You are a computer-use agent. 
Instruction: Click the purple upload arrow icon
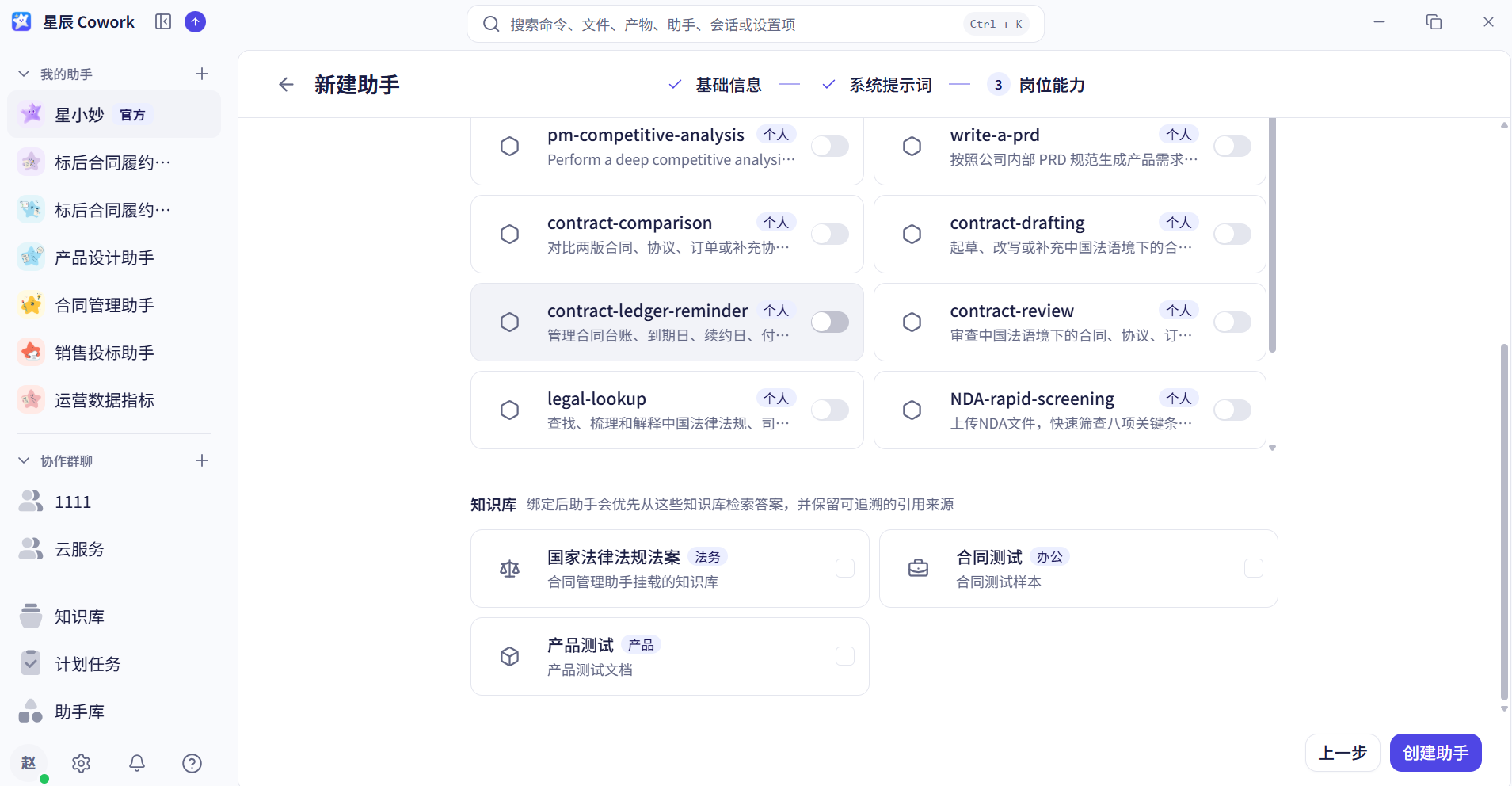pyautogui.click(x=195, y=21)
